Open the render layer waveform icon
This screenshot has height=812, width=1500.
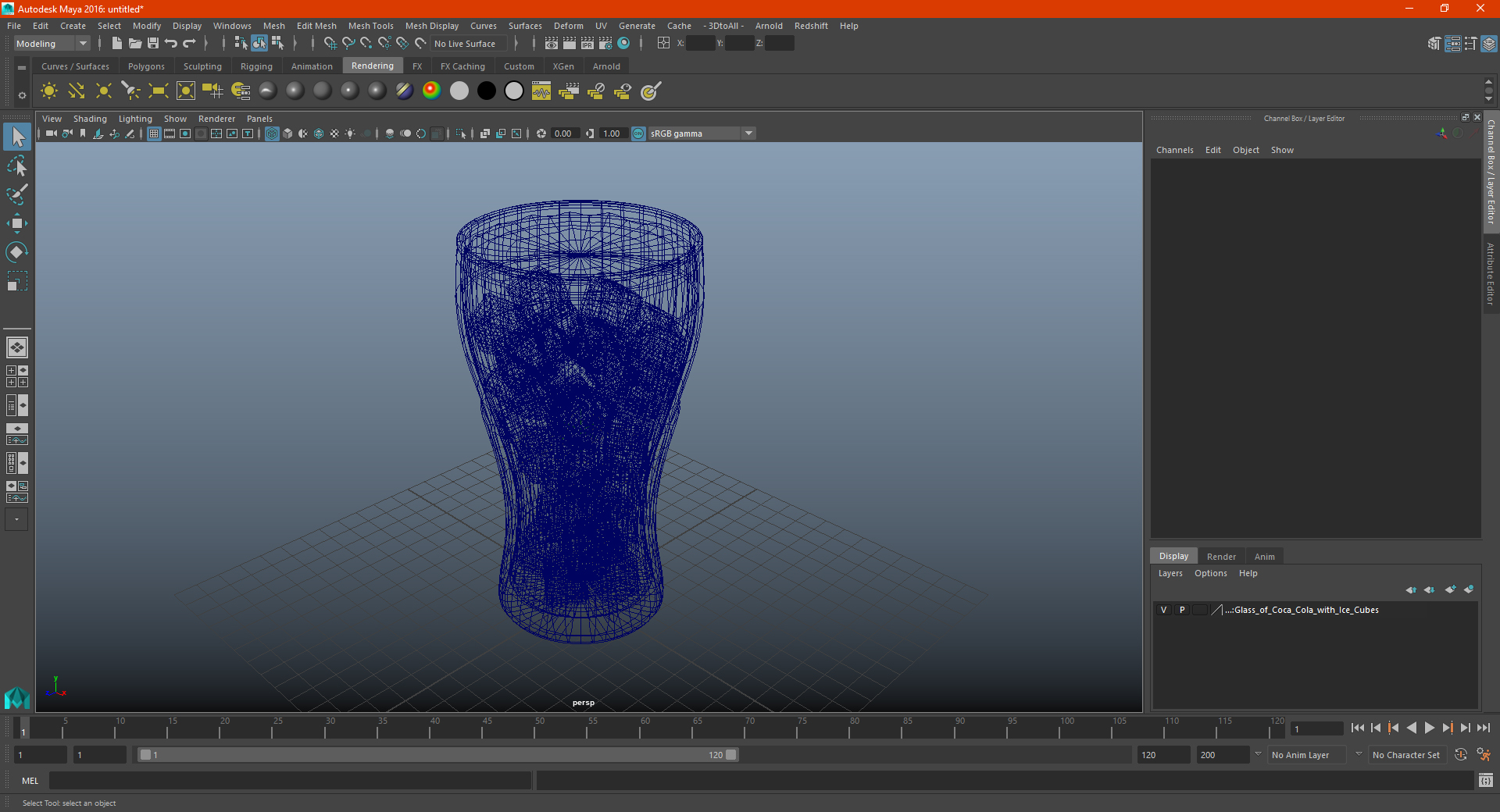pyautogui.click(x=541, y=91)
